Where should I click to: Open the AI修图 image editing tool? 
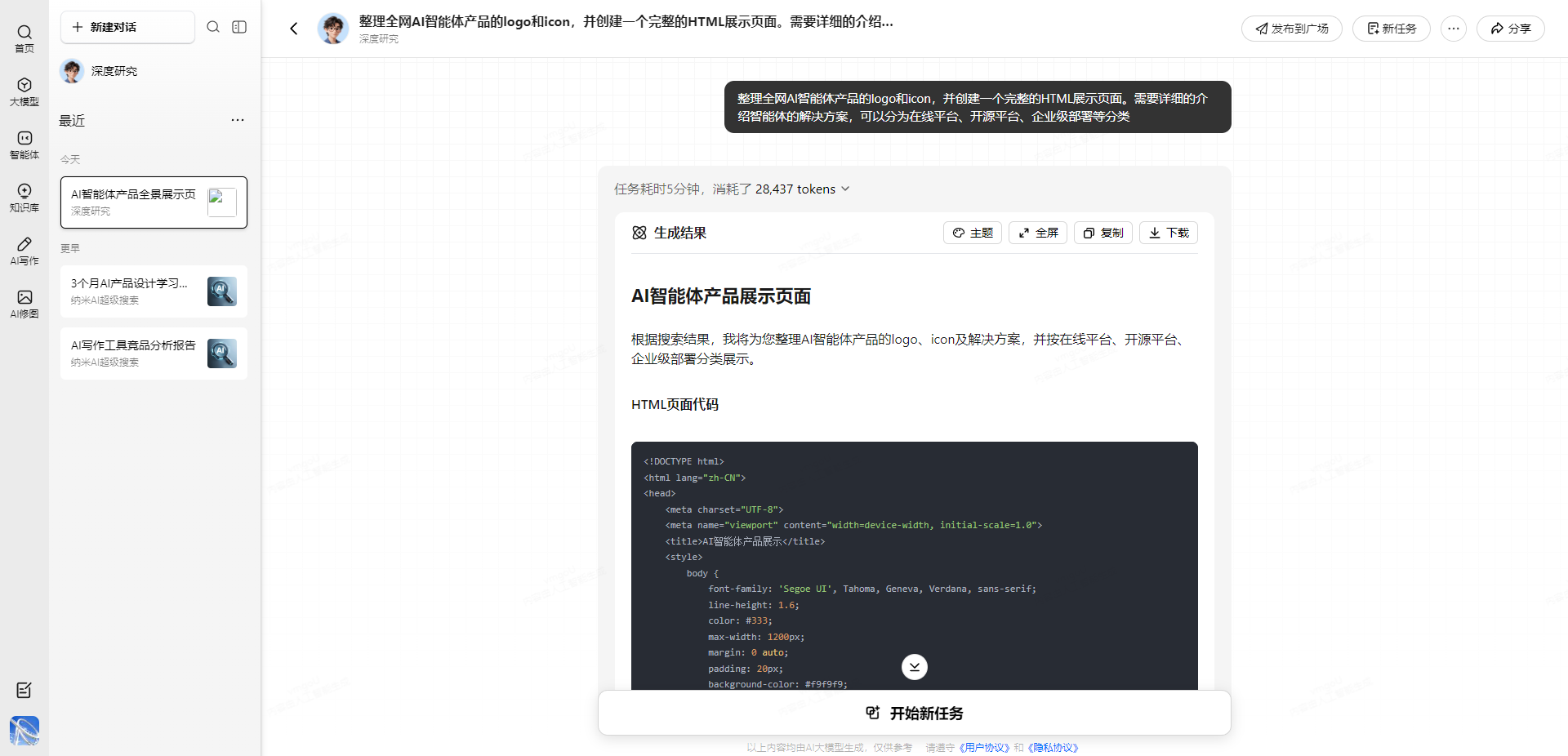coord(24,304)
